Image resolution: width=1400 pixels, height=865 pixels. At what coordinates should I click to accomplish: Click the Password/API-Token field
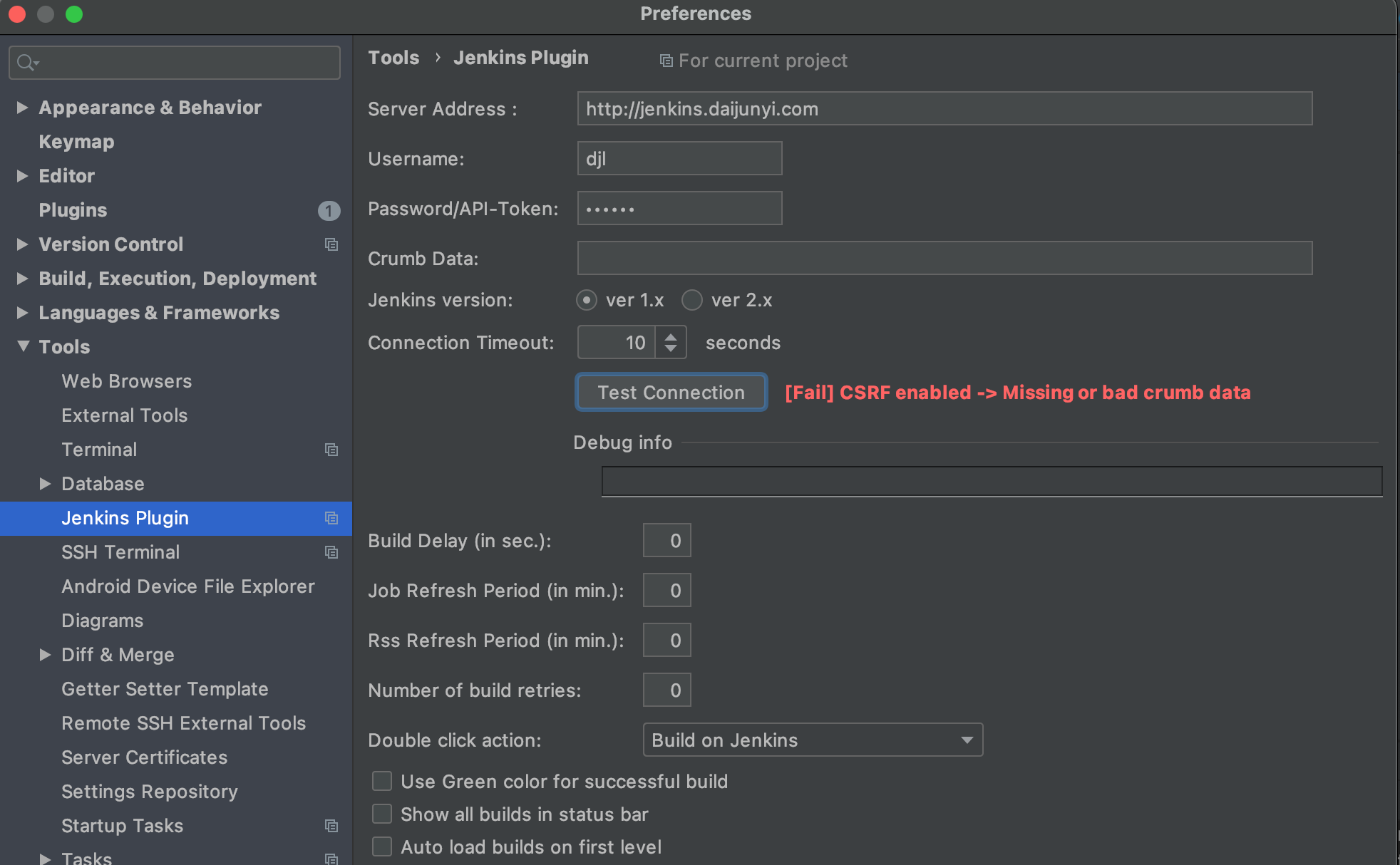pyautogui.click(x=679, y=208)
